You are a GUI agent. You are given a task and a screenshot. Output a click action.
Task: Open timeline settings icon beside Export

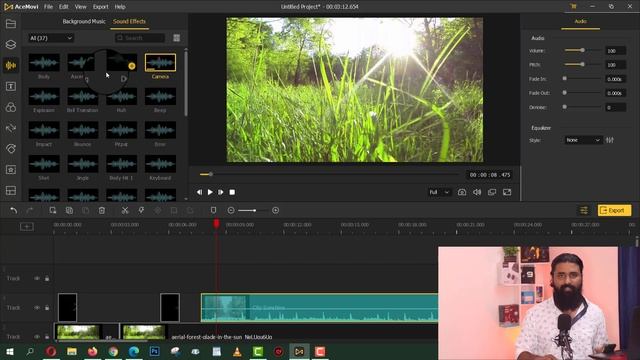[584, 210]
